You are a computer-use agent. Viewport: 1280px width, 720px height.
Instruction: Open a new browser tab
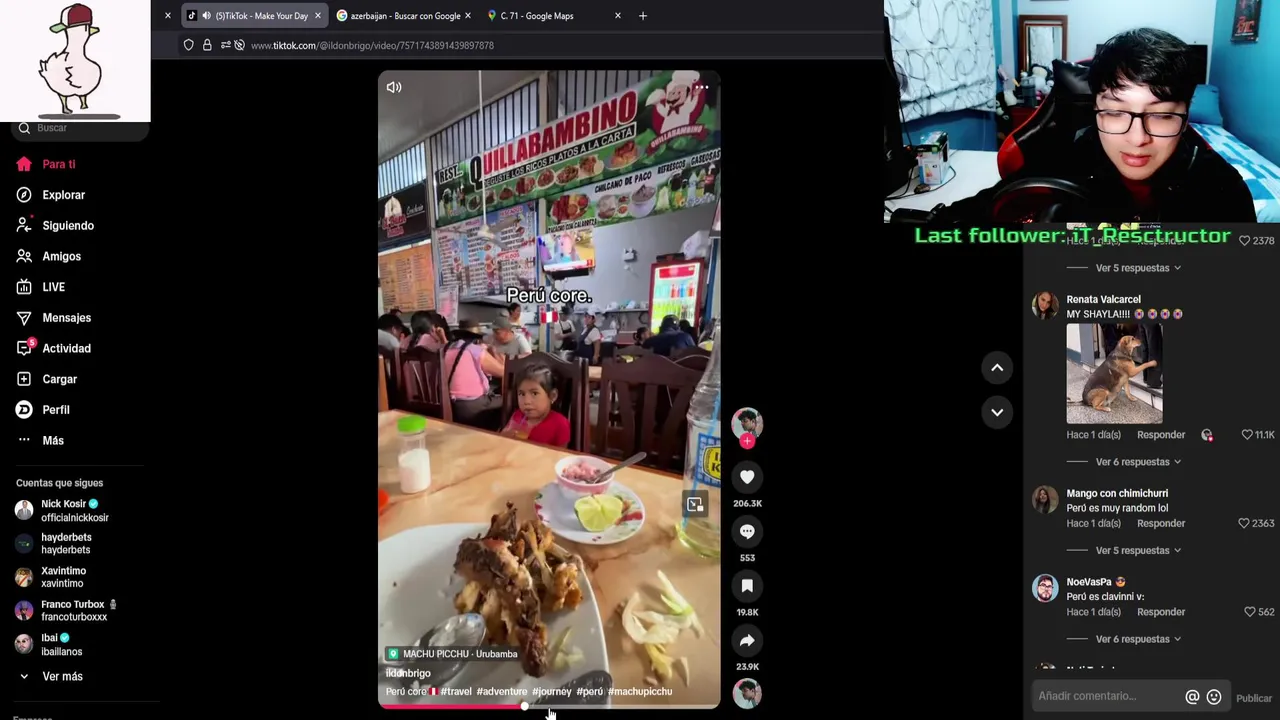click(x=643, y=16)
